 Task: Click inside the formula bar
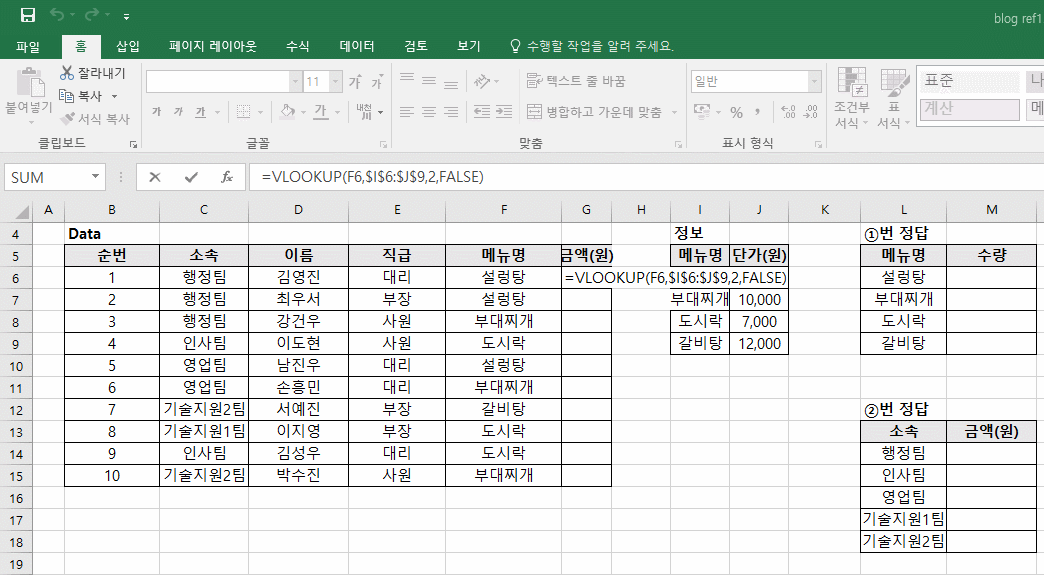click(x=646, y=177)
